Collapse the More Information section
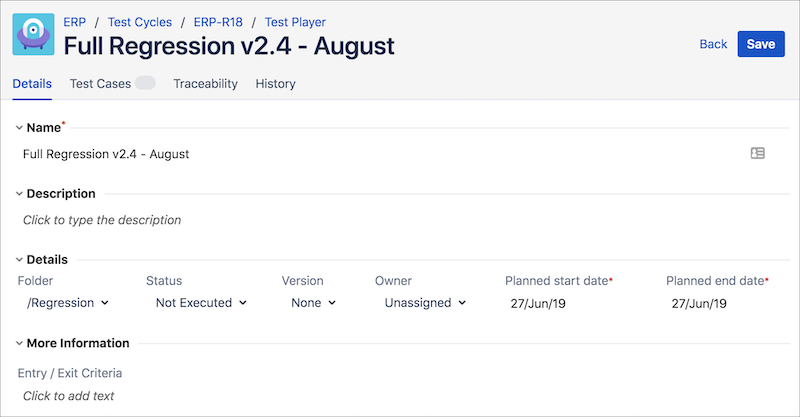Image resolution: width=800 pixels, height=417 pixels. [x=19, y=343]
